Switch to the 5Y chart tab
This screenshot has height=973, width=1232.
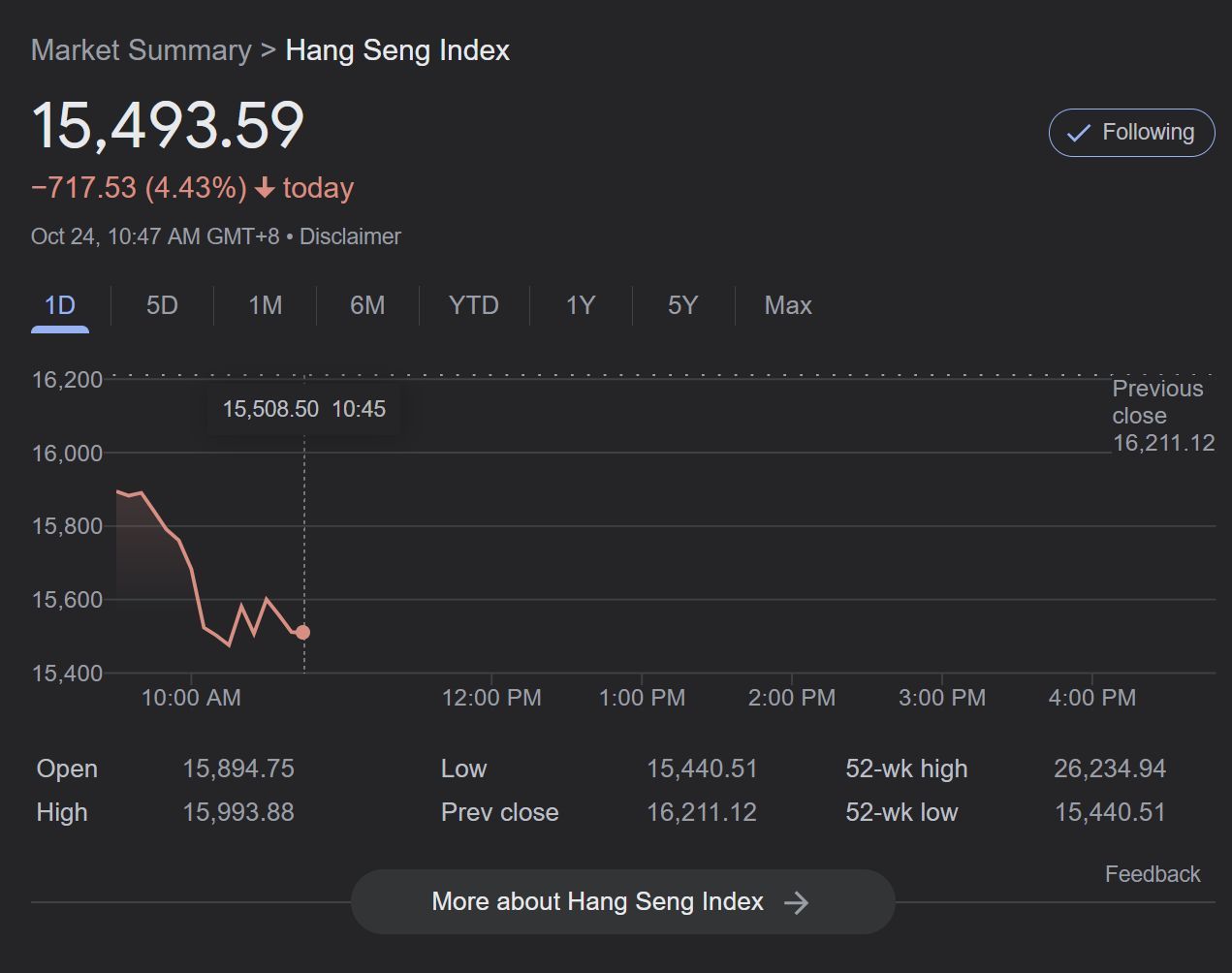click(x=682, y=305)
